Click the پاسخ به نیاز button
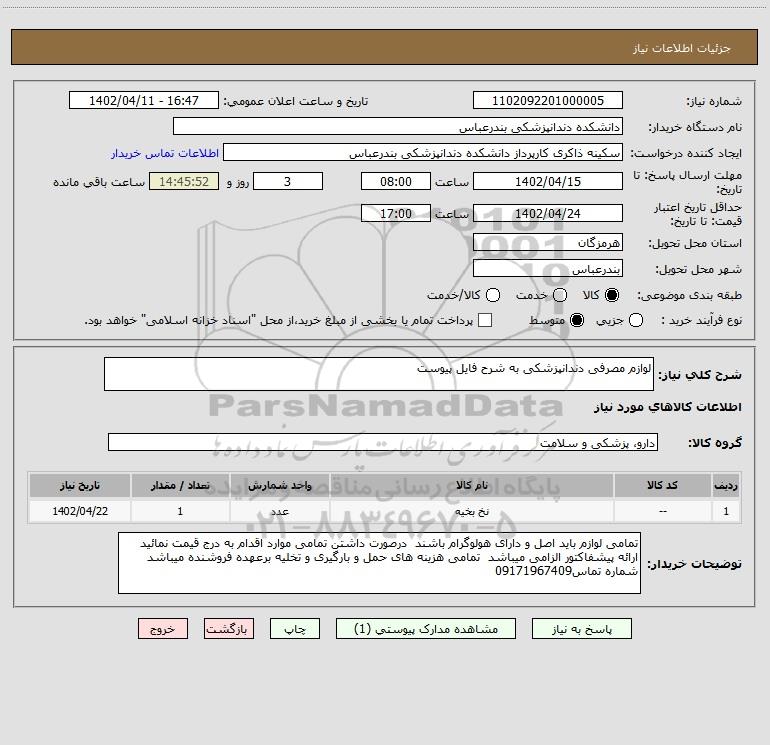 point(582,629)
